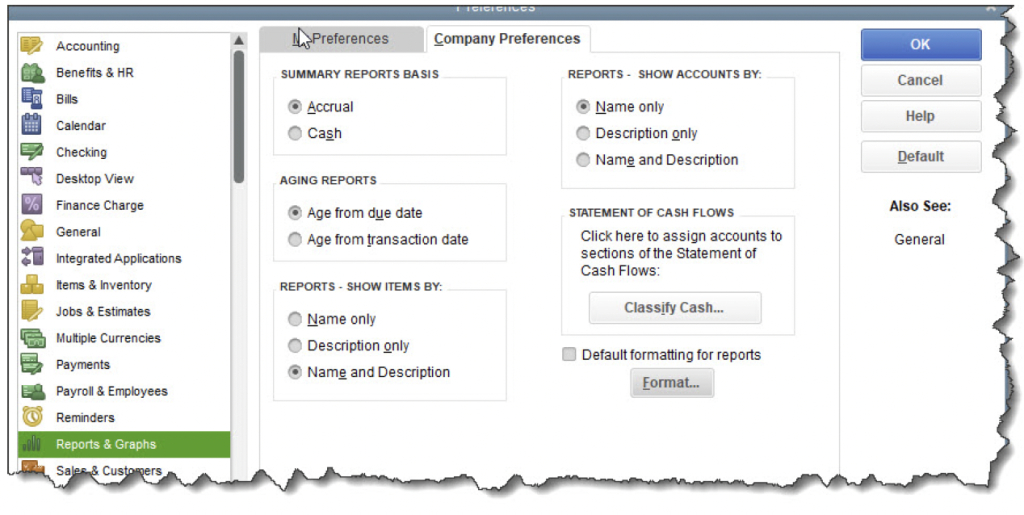Open the Items & Inventory icon
Image resolution: width=1024 pixels, height=515 pixels.
(x=32, y=285)
